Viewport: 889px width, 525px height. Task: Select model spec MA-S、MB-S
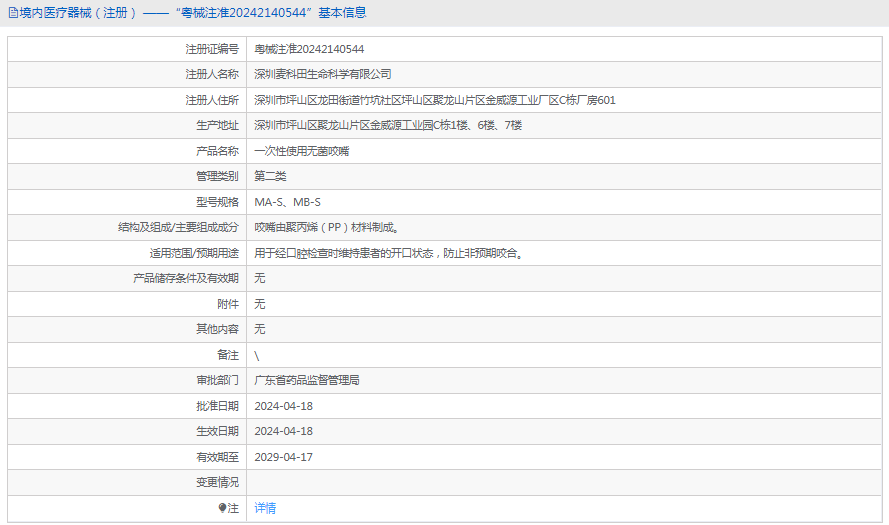tap(287, 202)
